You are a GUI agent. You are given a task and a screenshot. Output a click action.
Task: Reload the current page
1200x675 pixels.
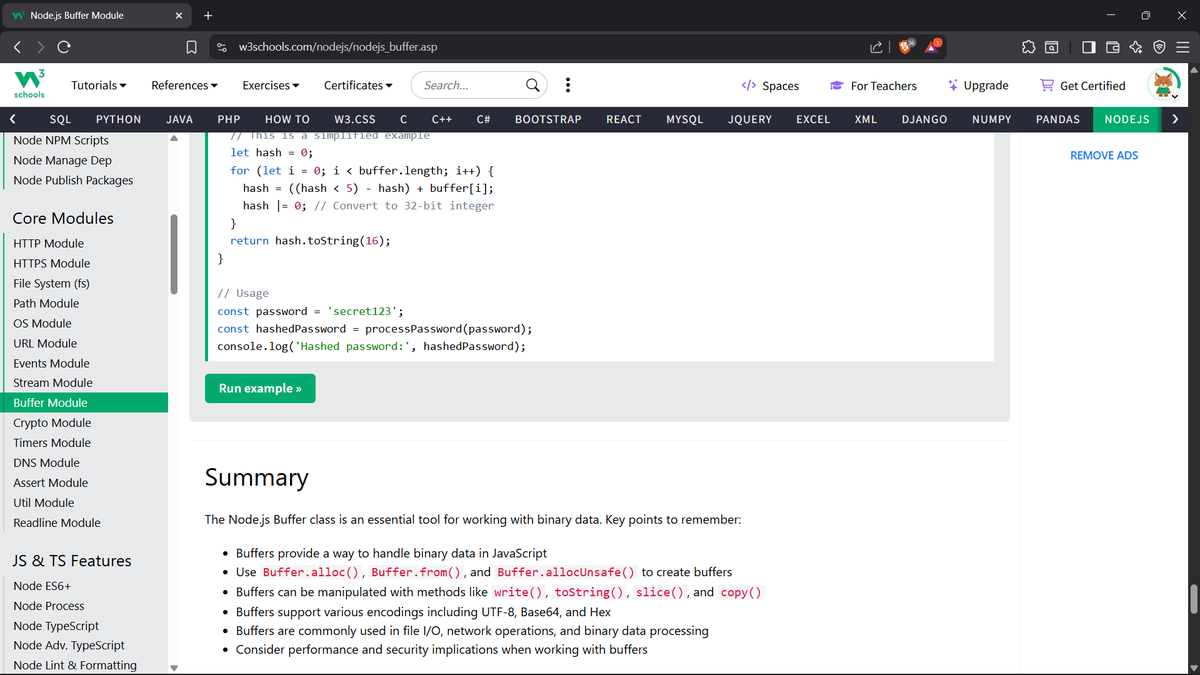coord(64,47)
